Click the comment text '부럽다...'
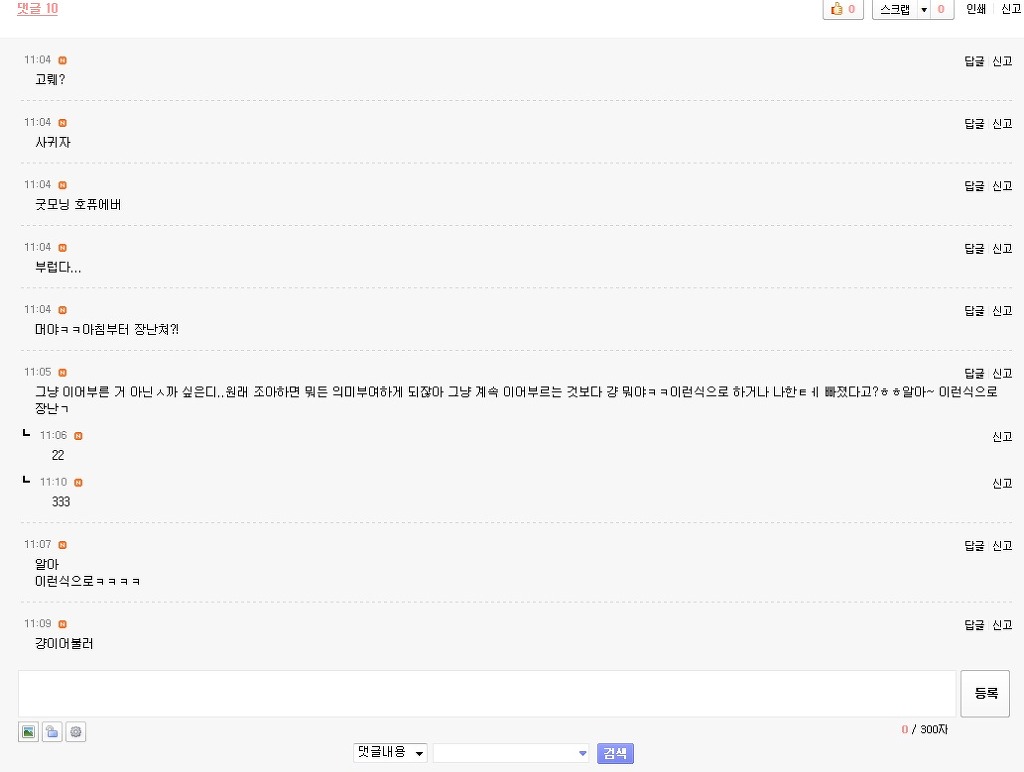Viewport: 1024px width, 772px height. point(58,267)
